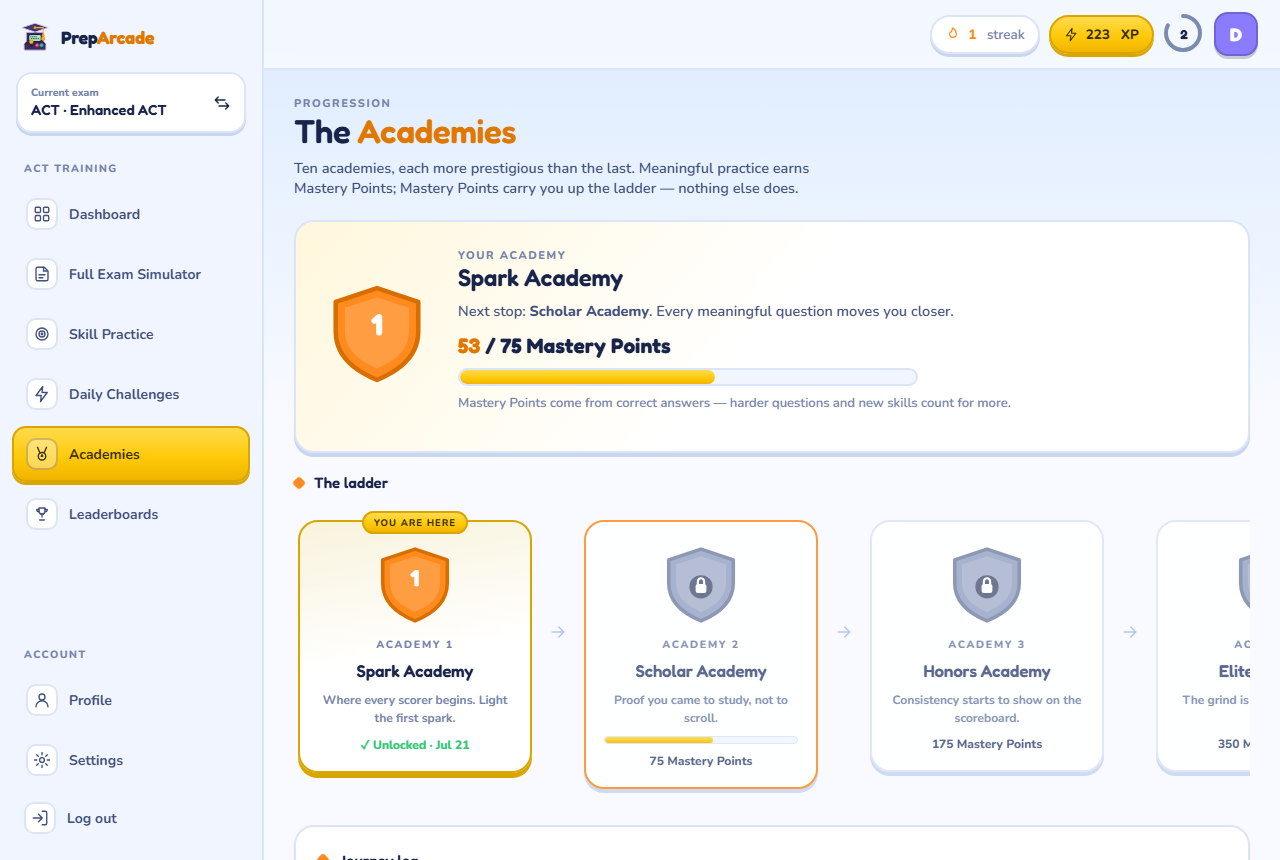The height and width of the screenshot is (860, 1280).
Task: Open the D user avatar menu
Action: point(1235,35)
